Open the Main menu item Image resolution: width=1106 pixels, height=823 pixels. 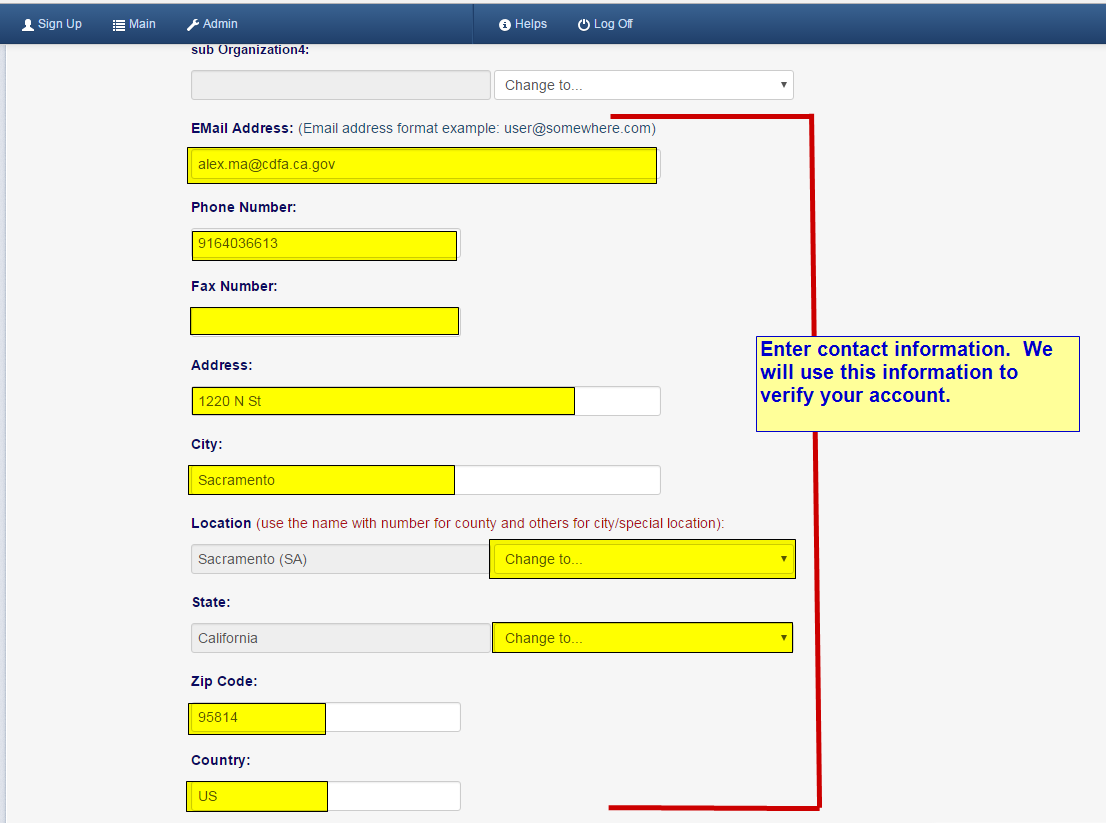134,24
